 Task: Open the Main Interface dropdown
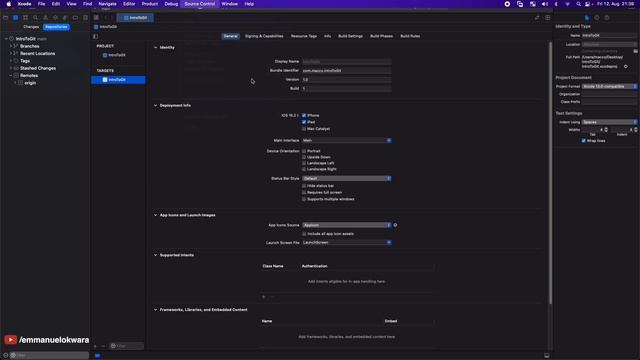[347, 140]
